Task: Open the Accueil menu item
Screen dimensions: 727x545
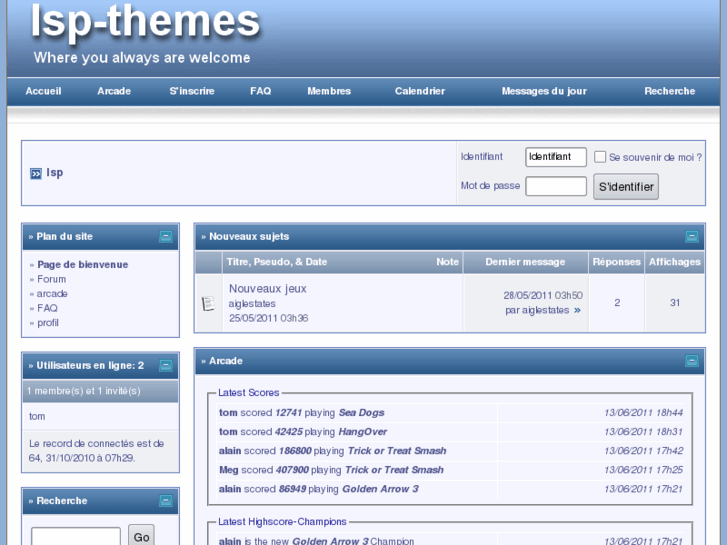Action: click(x=43, y=91)
